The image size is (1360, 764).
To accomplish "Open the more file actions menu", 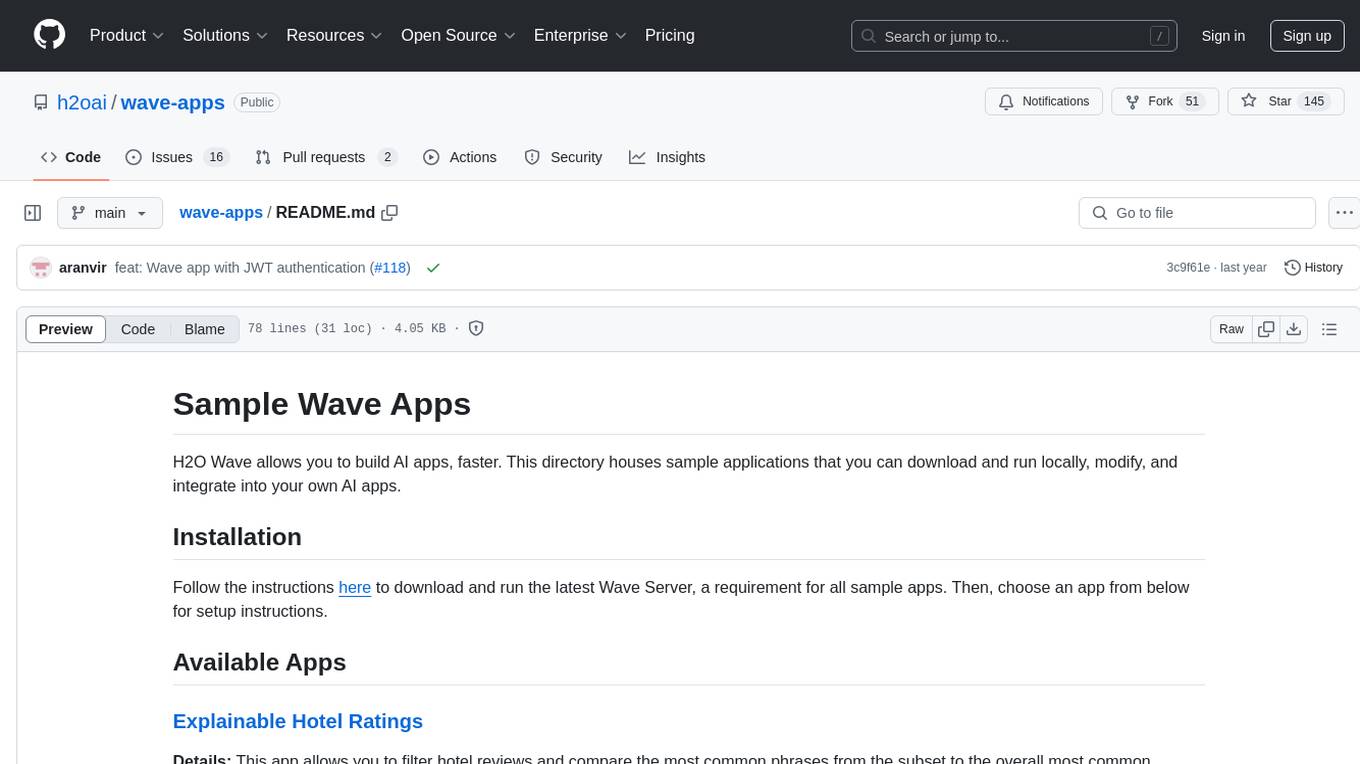I will tap(1344, 213).
